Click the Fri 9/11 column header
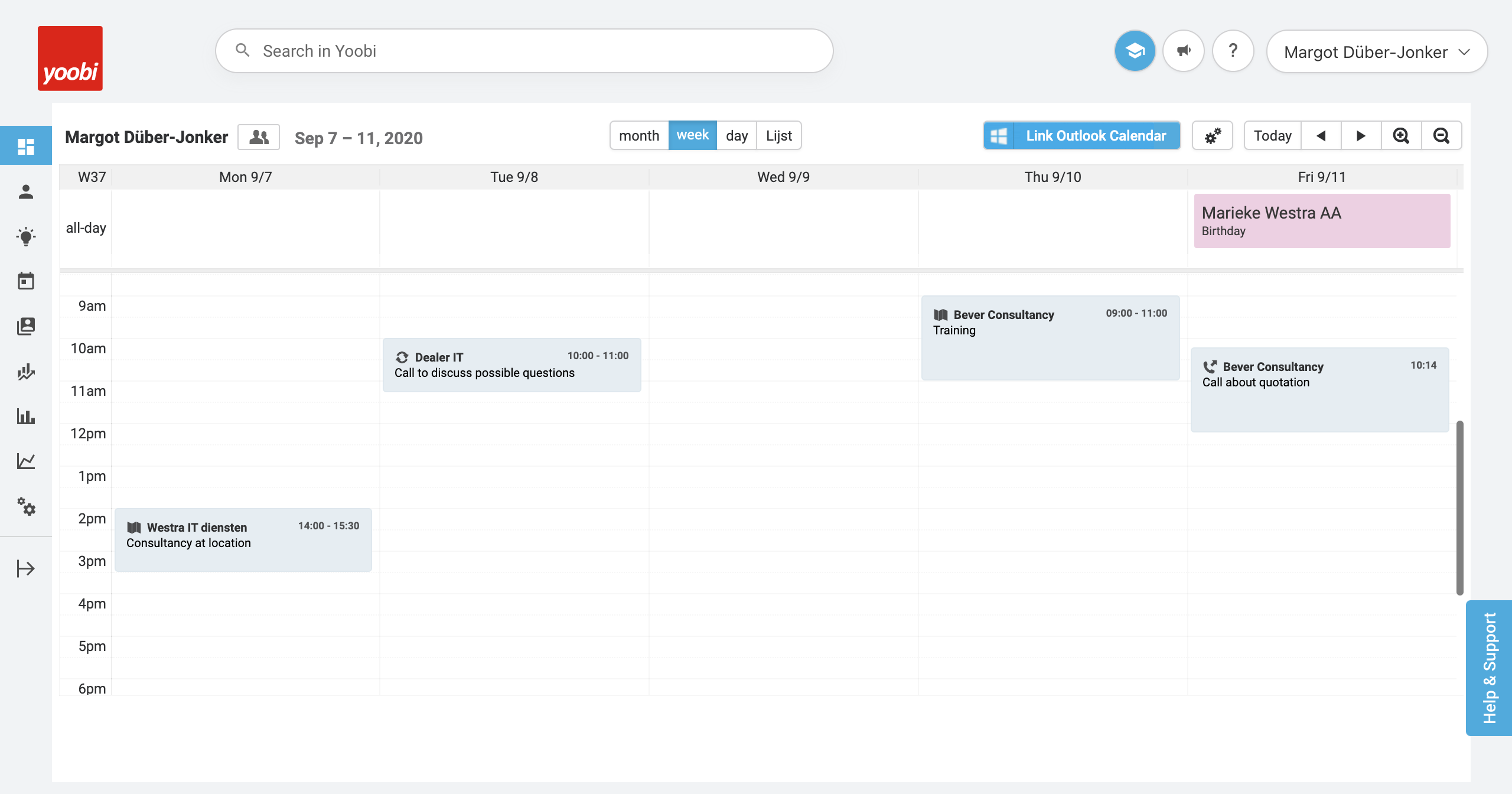This screenshot has width=1512, height=794. pyautogui.click(x=1322, y=177)
